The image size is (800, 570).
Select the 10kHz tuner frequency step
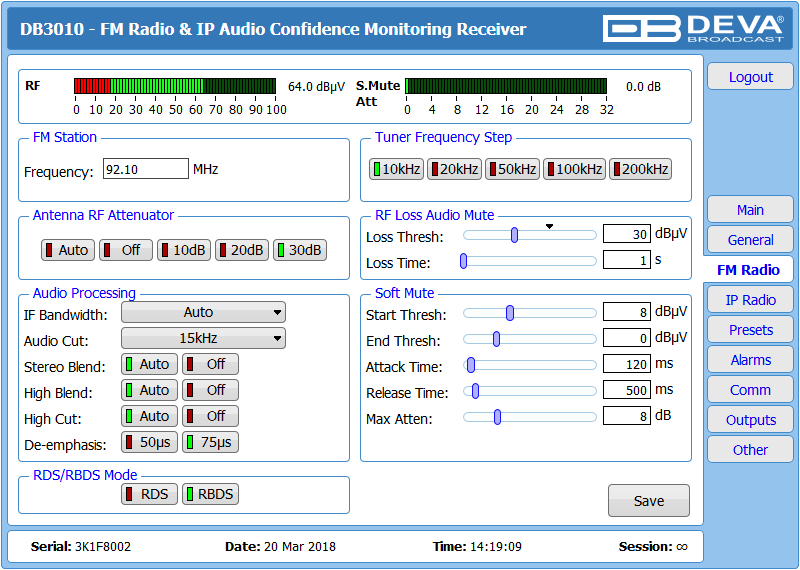coord(396,169)
